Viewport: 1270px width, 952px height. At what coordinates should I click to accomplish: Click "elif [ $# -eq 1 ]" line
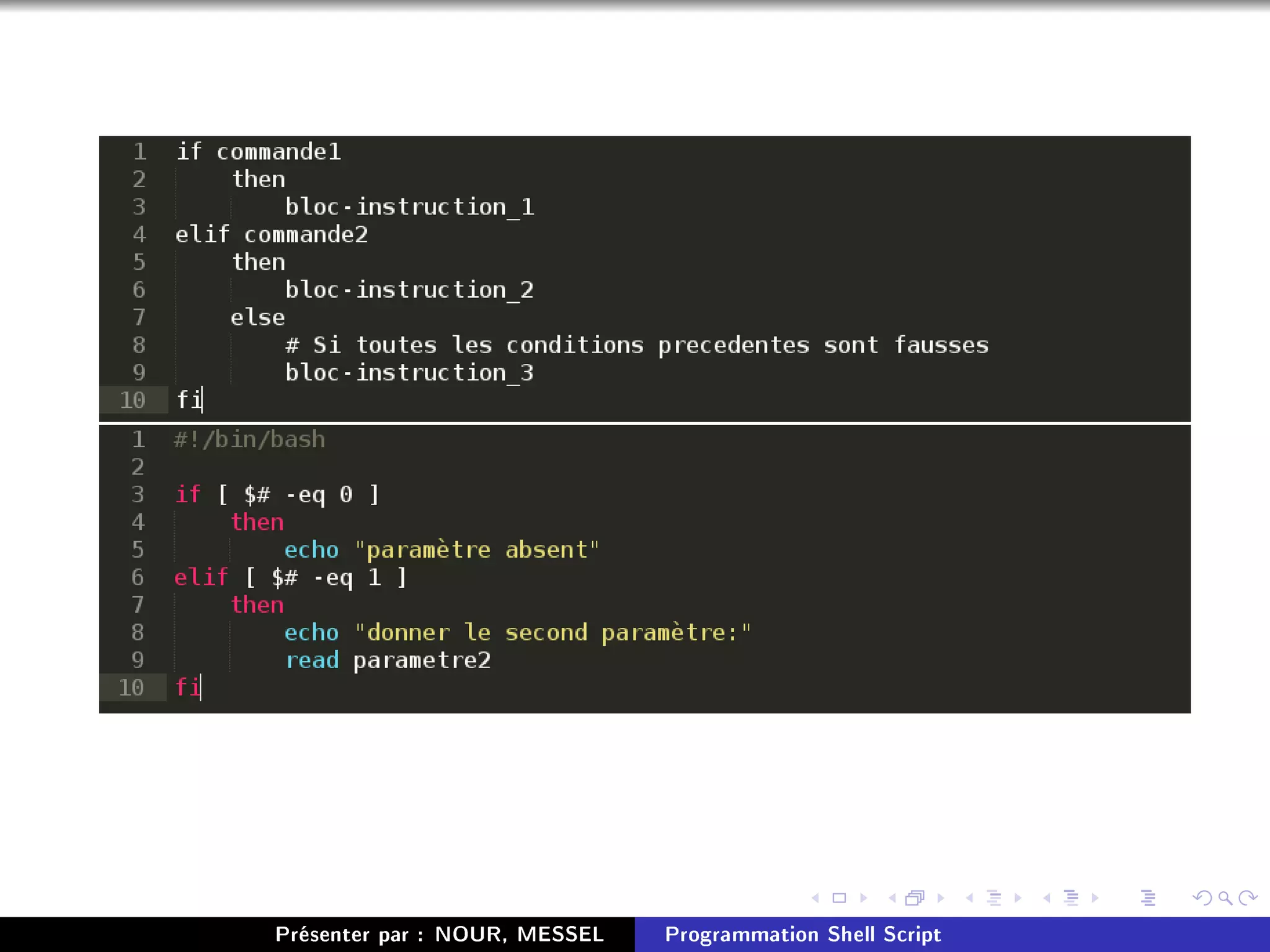click(290, 578)
